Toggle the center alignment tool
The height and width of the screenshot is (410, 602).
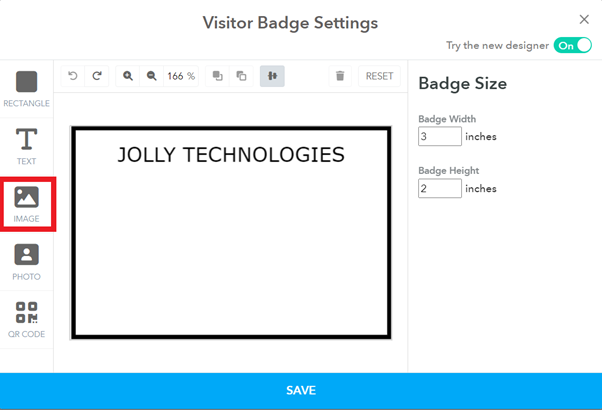[272, 76]
